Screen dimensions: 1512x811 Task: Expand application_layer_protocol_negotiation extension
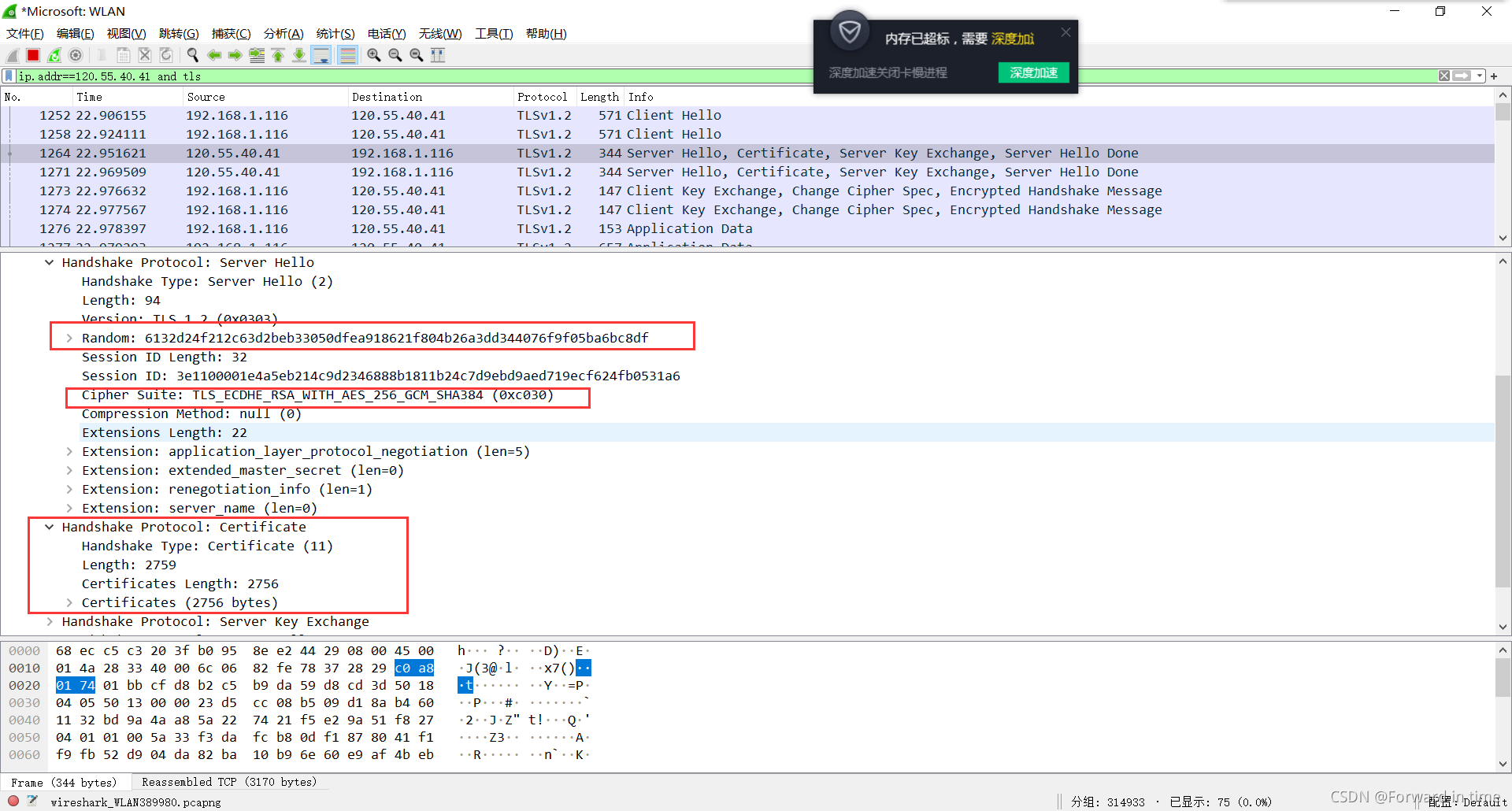(x=69, y=451)
